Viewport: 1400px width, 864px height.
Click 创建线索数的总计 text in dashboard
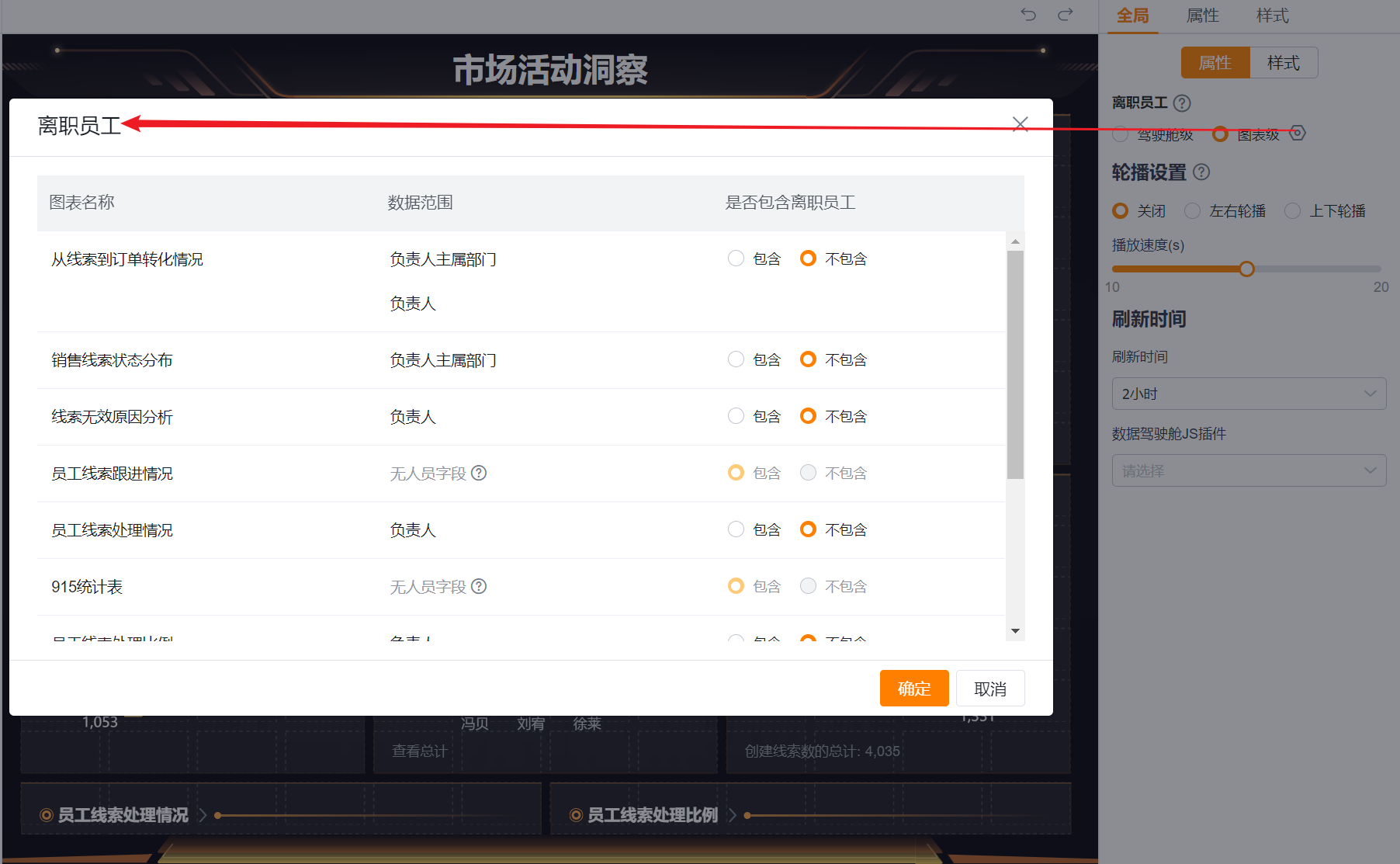coord(823,751)
